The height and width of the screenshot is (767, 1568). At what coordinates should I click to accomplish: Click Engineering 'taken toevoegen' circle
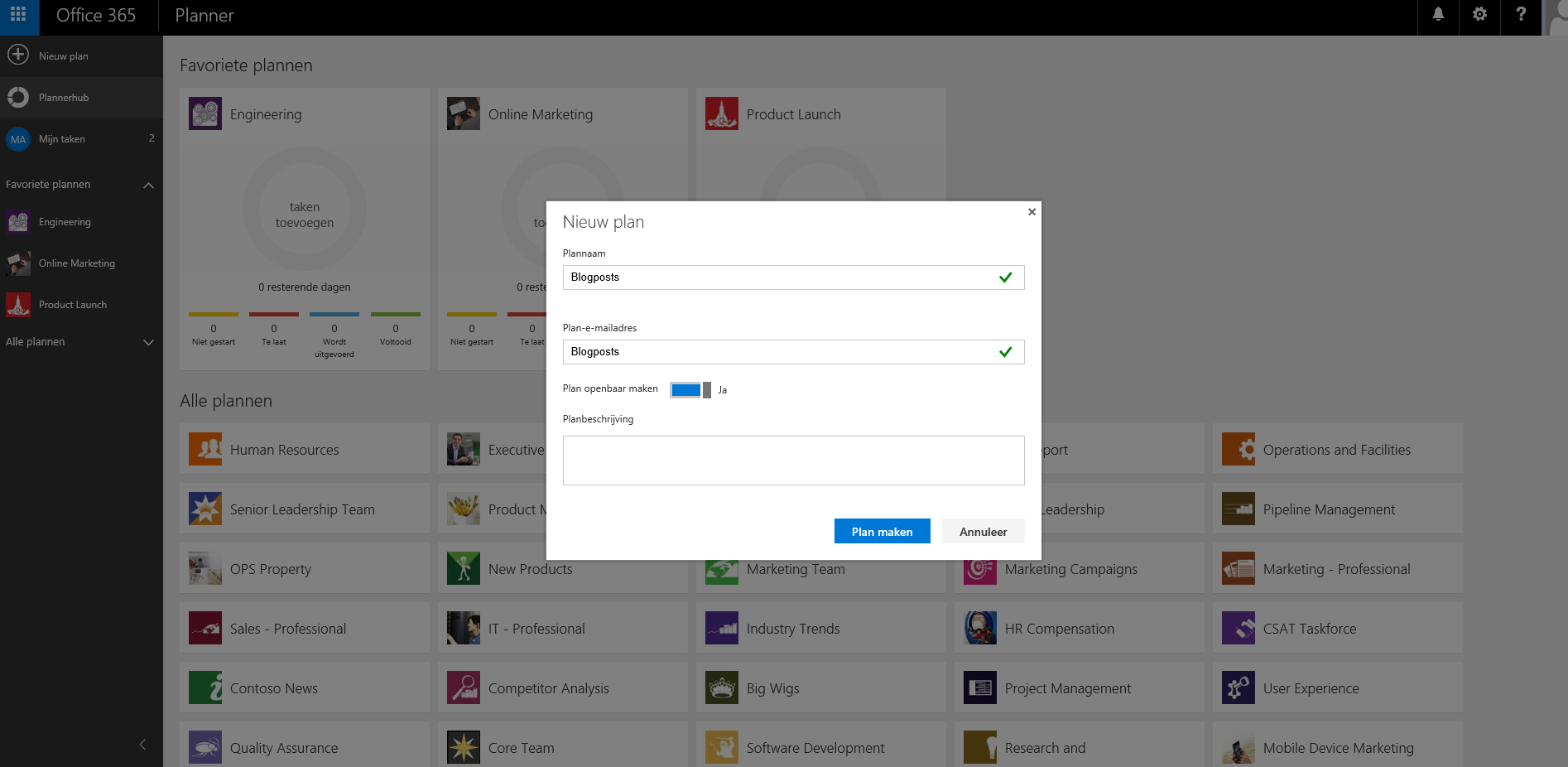[x=305, y=209]
